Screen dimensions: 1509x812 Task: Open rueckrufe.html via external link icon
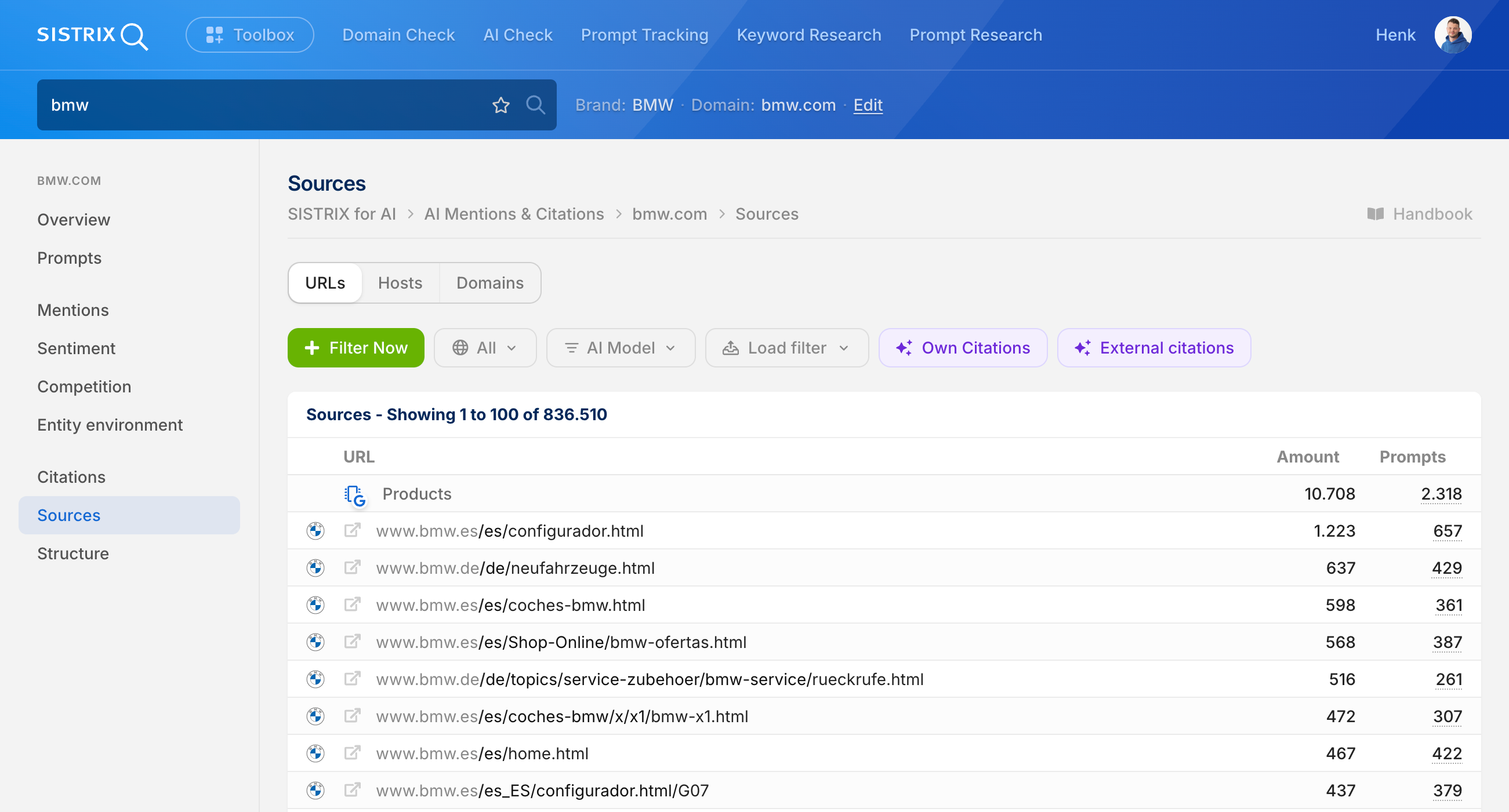[352, 678]
